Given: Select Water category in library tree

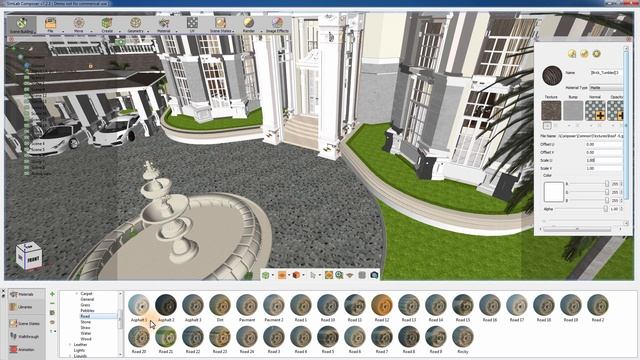Looking at the screenshot, I should (86, 333).
